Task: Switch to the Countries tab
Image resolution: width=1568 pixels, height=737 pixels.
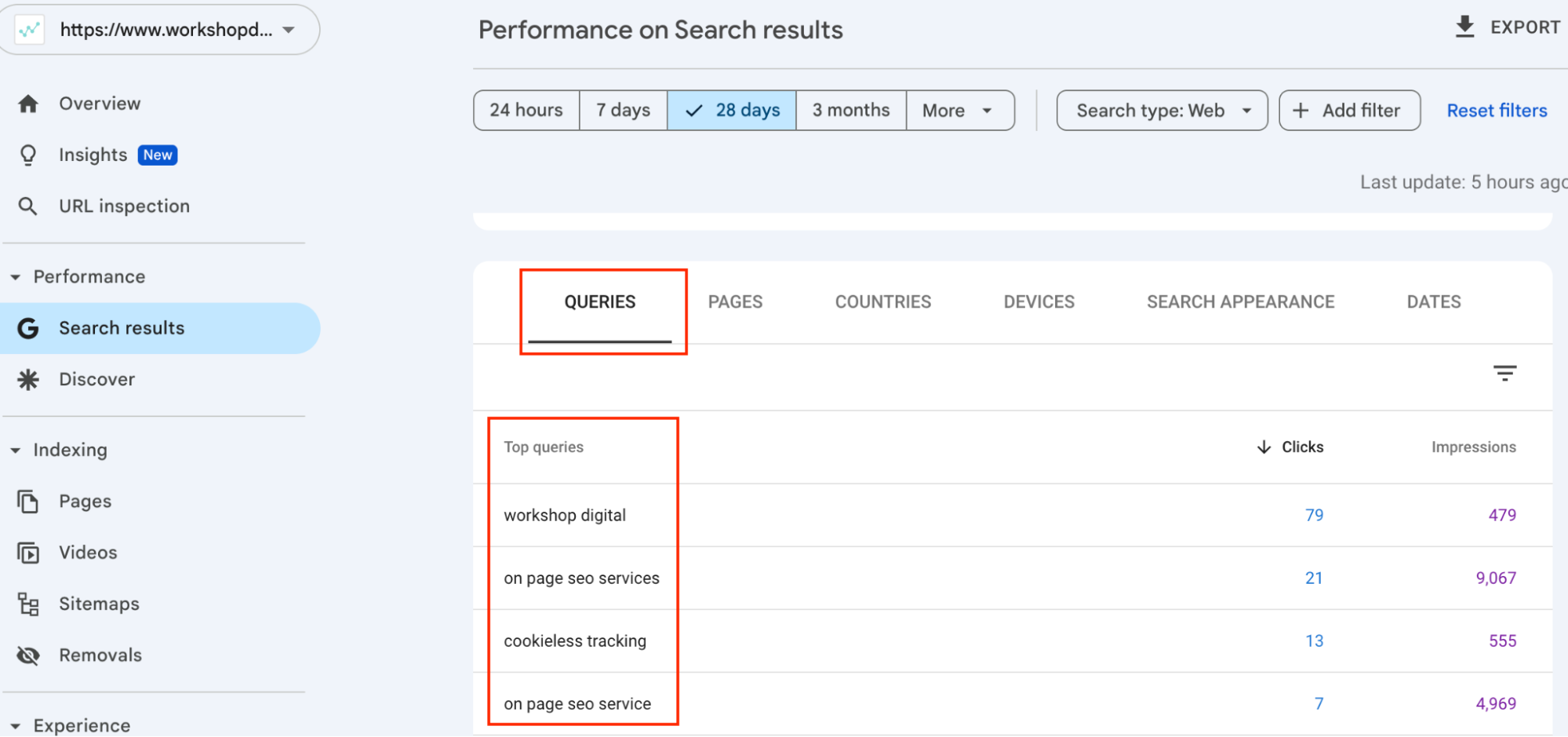Action: [x=883, y=302]
